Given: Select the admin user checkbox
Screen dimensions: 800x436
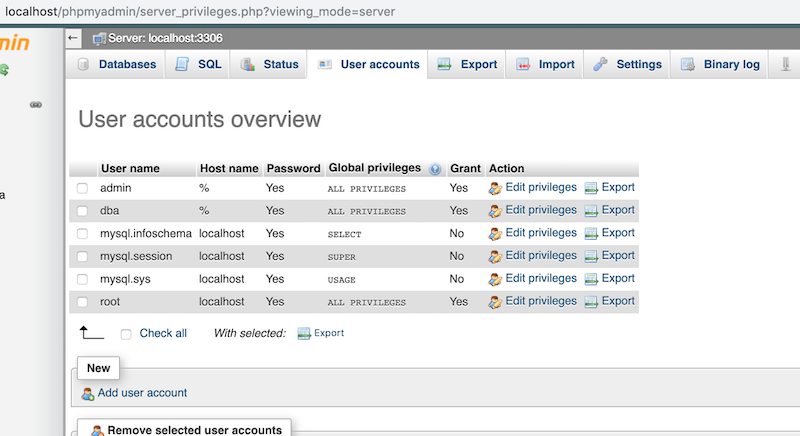Looking at the screenshot, I should point(82,188).
